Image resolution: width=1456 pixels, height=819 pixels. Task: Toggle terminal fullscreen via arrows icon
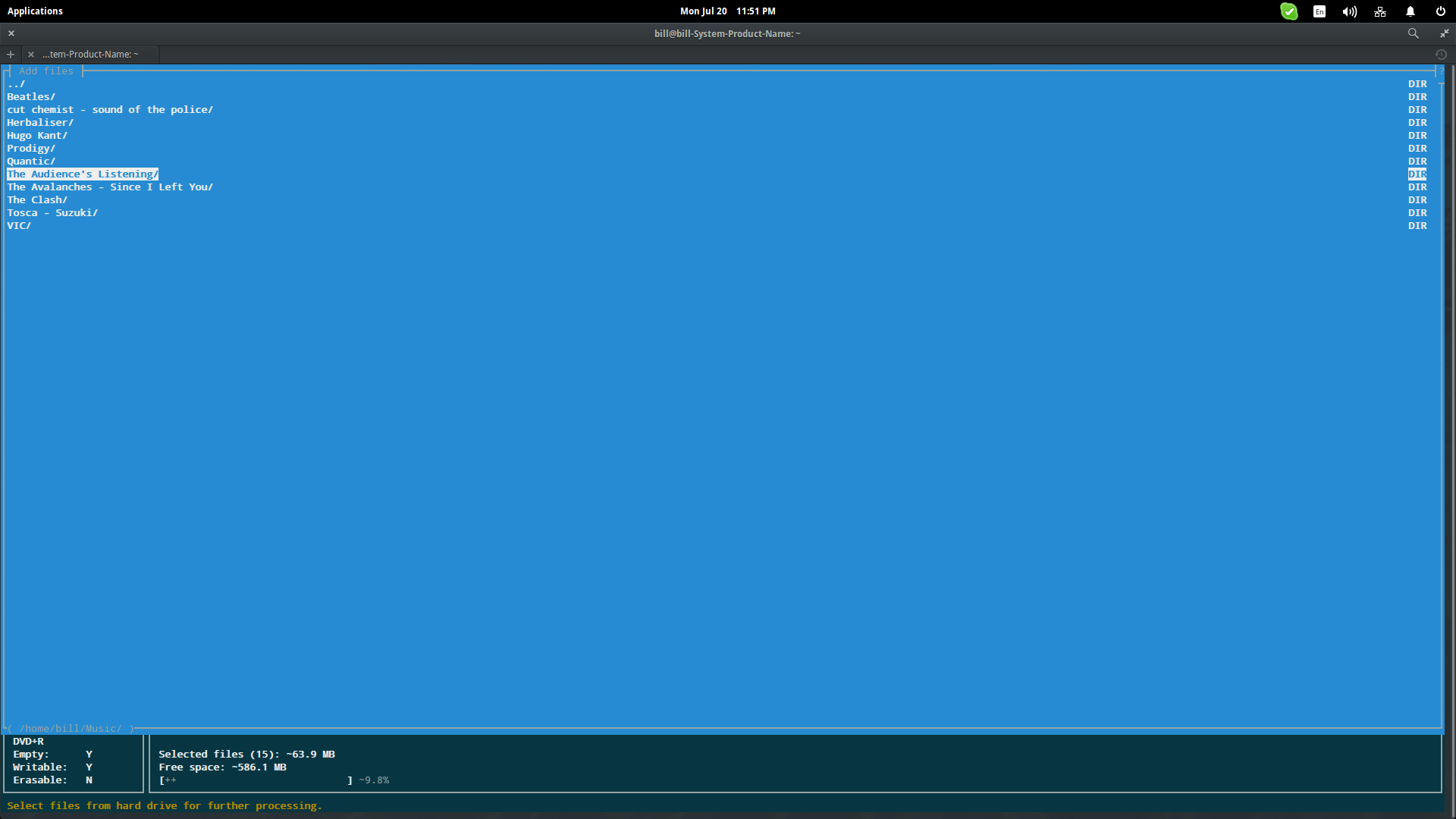click(x=1444, y=33)
